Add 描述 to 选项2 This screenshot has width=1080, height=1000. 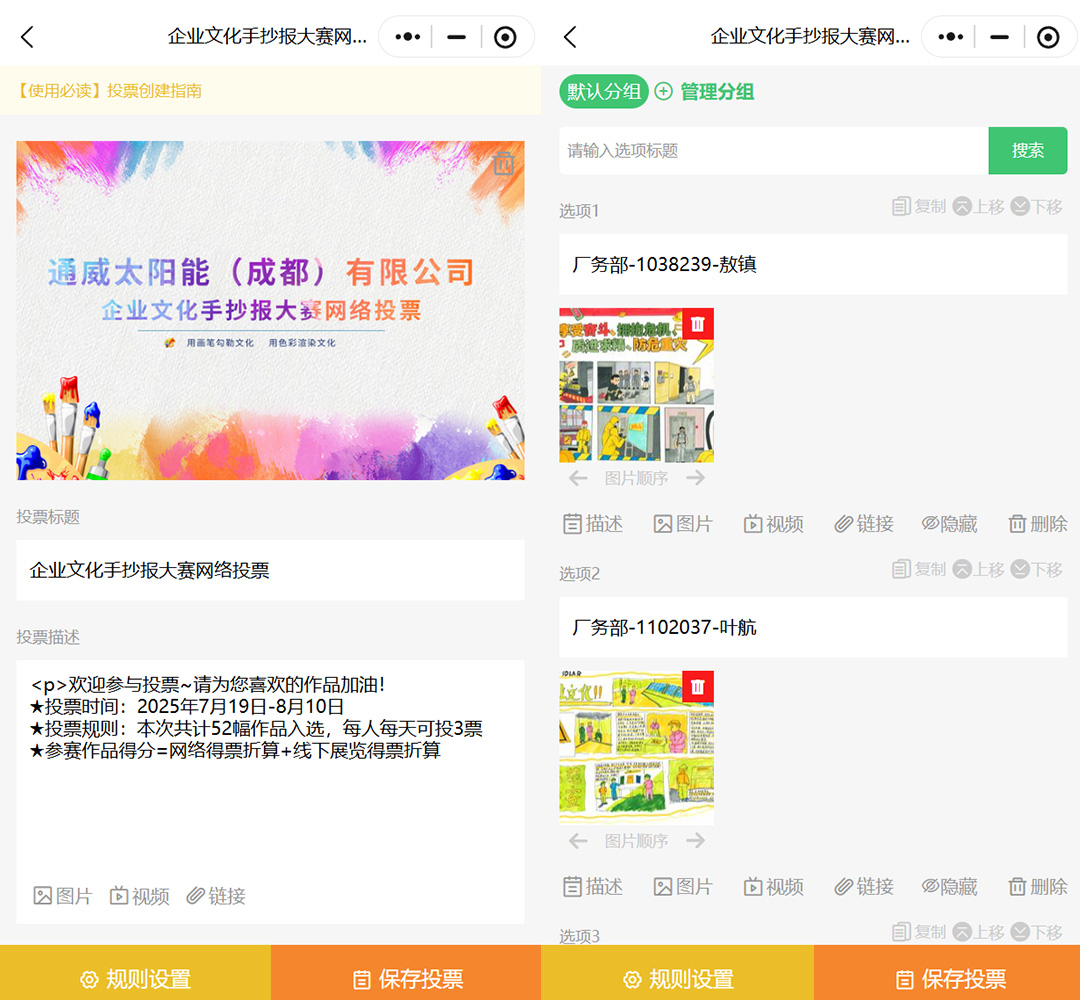593,886
